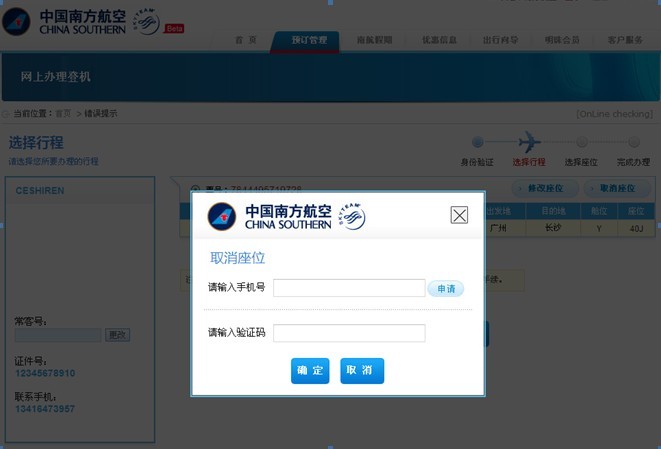Click the 选择行程 page heading
This screenshot has width=661, height=449.
pyautogui.click(x=36, y=142)
